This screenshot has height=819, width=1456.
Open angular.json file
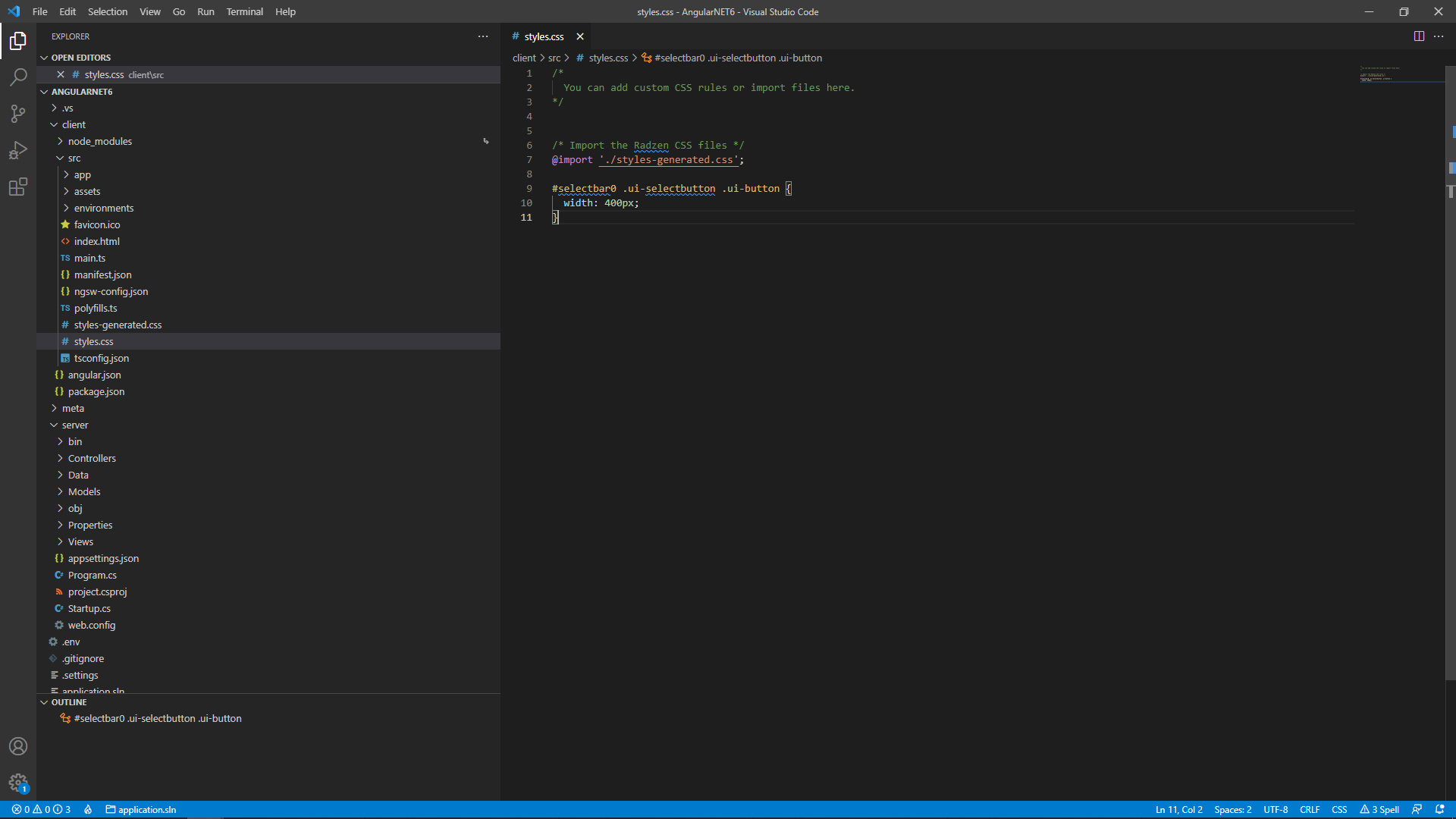click(x=268, y=375)
